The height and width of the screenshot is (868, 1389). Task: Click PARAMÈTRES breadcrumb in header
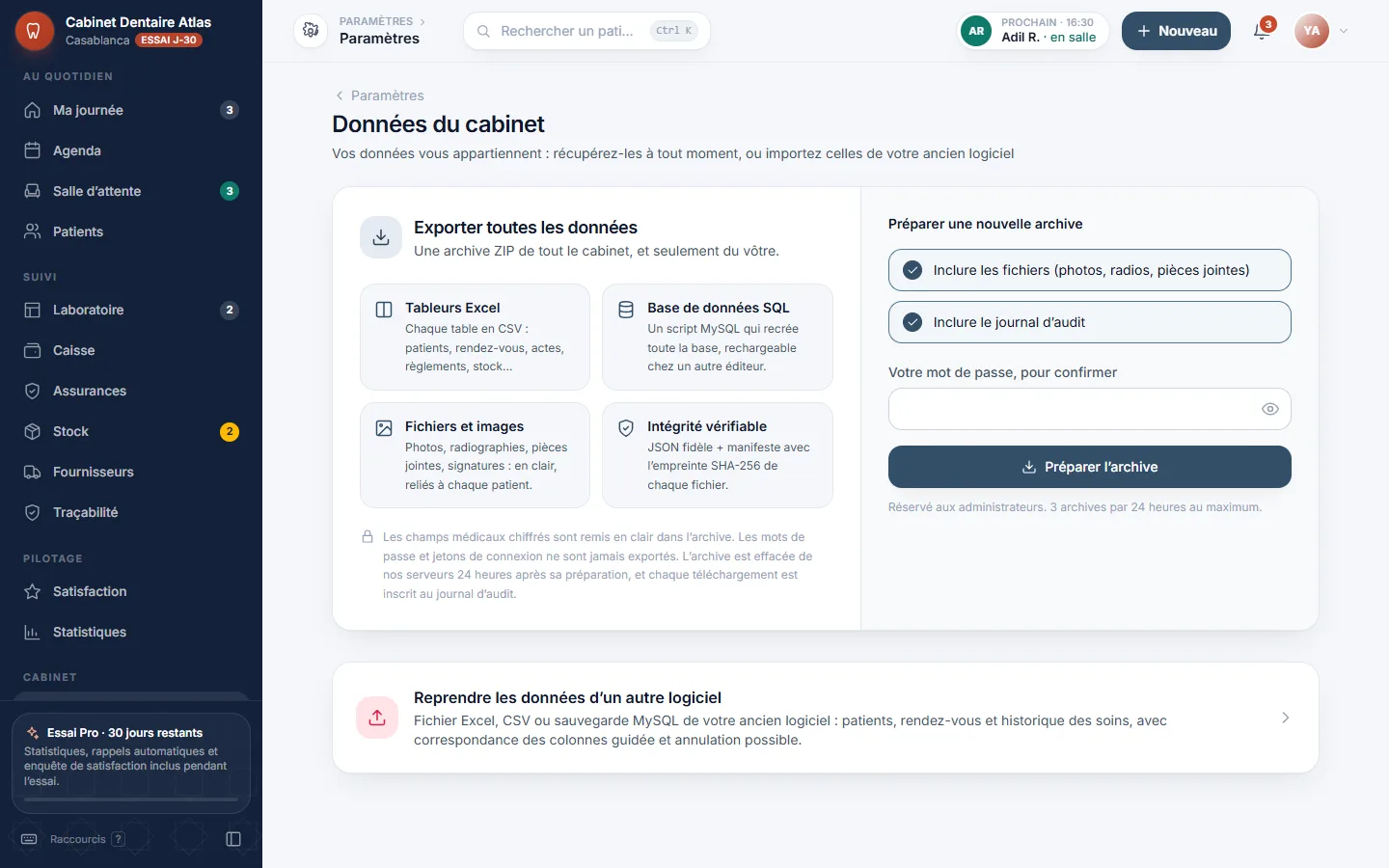[376, 21]
